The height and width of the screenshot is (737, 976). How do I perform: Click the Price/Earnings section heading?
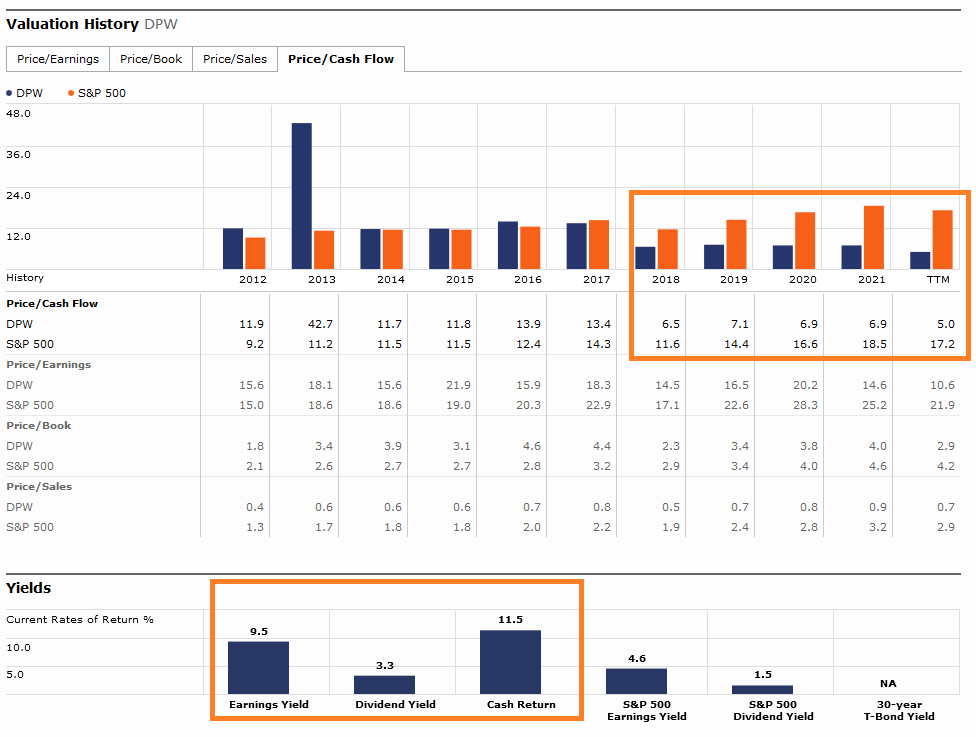point(49,365)
